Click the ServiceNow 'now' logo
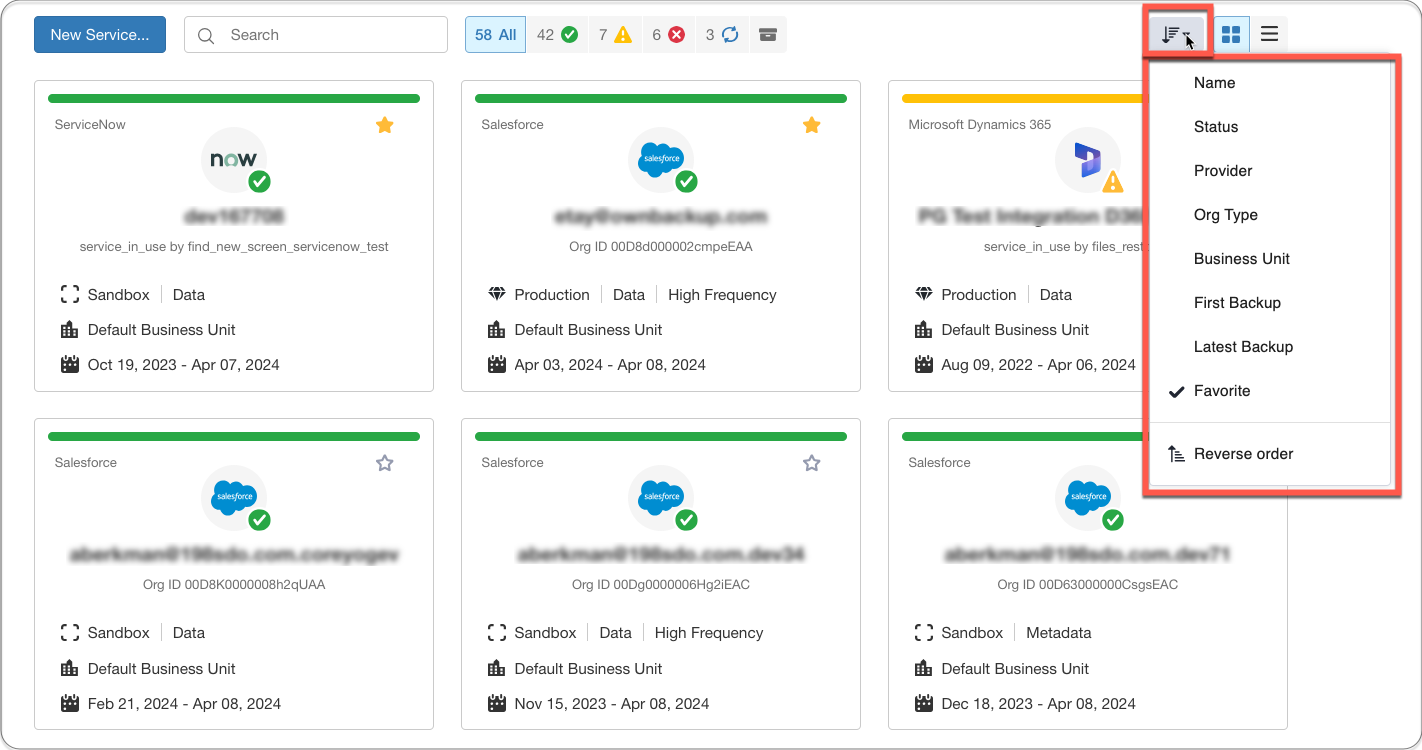The width and height of the screenshot is (1422, 750). pyautogui.click(x=234, y=160)
